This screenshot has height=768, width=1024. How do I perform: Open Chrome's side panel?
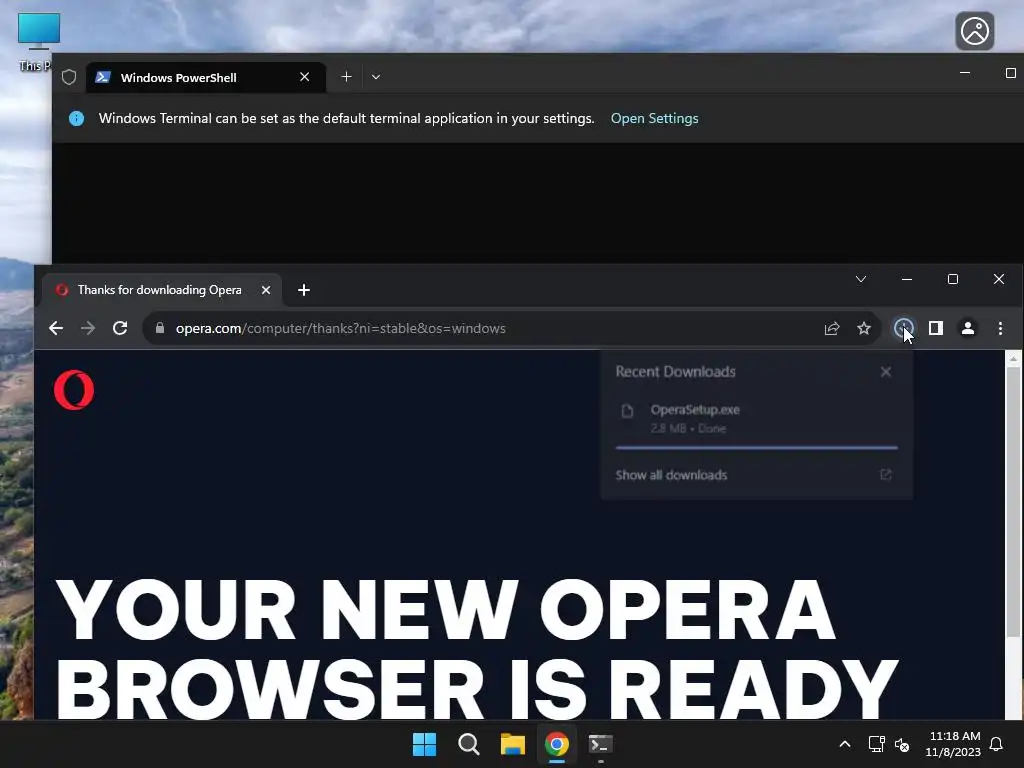click(936, 328)
